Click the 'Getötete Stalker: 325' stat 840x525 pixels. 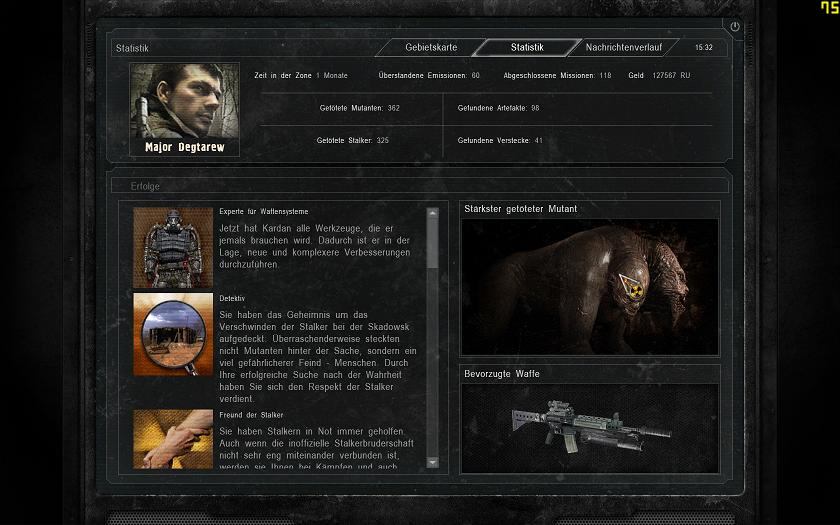tap(352, 140)
